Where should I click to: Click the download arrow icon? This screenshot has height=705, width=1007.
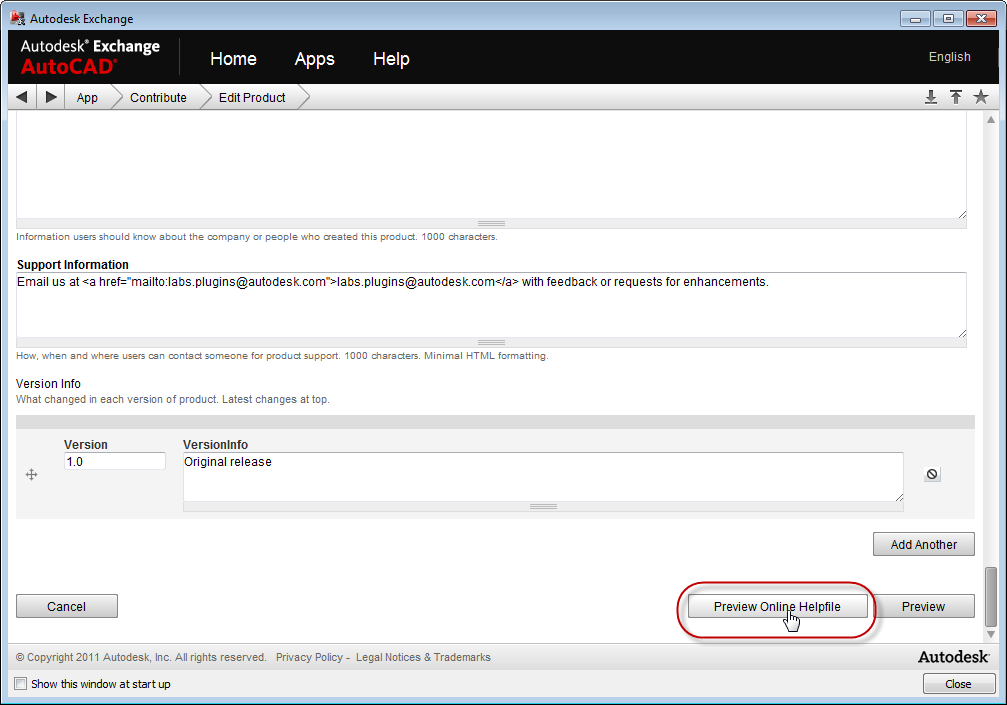tap(930, 97)
